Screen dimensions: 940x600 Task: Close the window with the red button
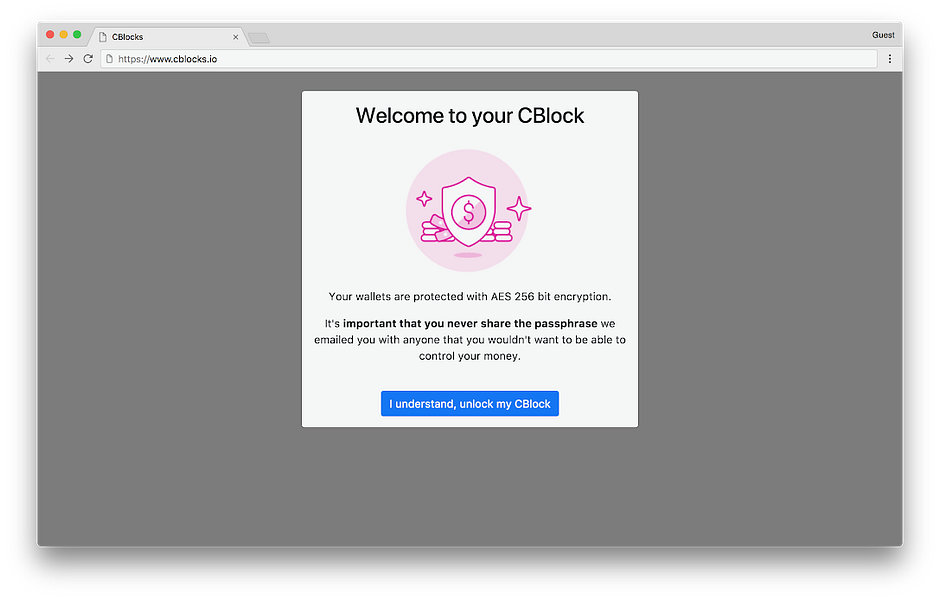(50, 35)
